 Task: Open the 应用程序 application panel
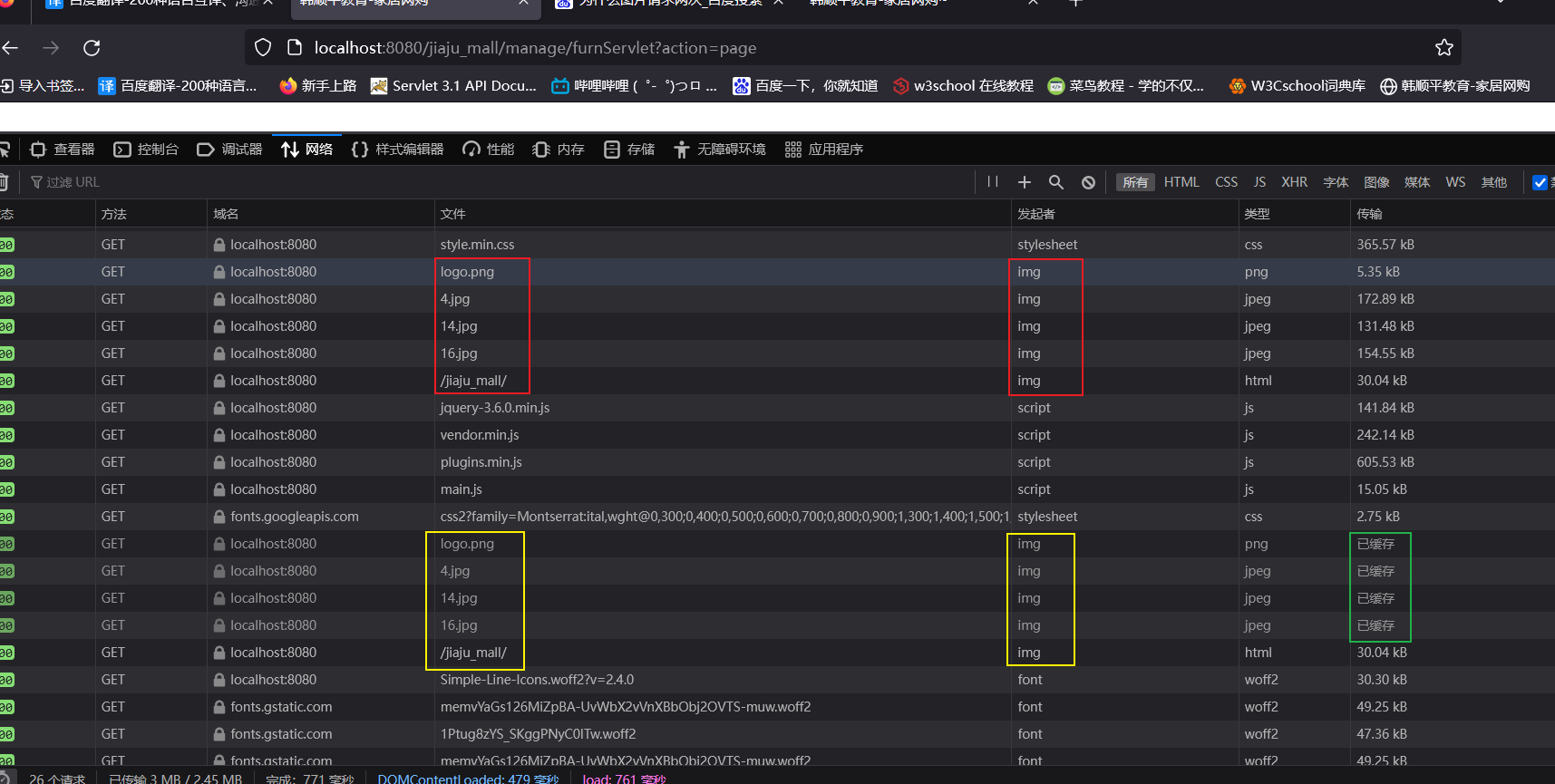824,150
